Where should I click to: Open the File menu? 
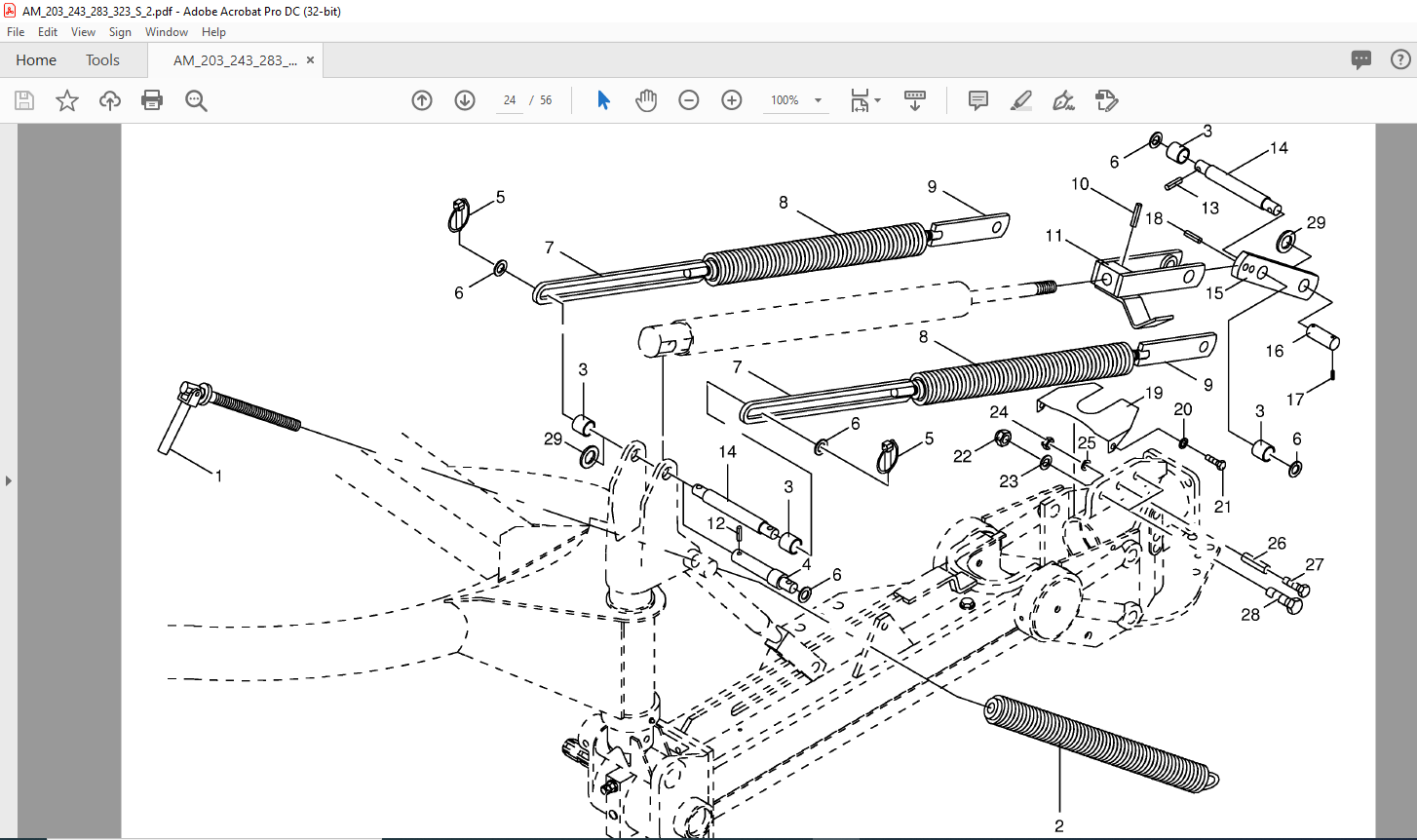[16, 32]
